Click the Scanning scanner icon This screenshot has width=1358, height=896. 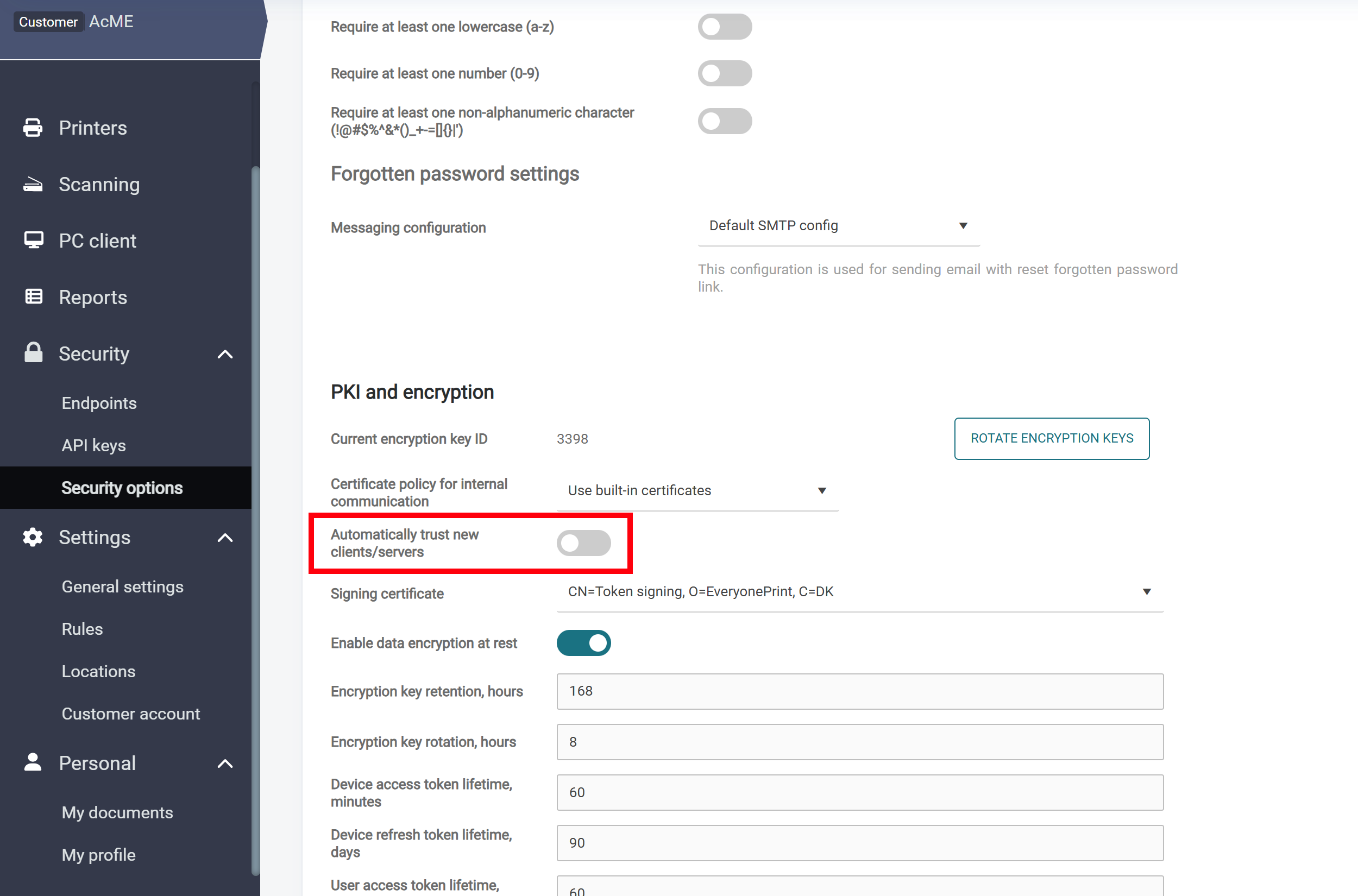(33, 184)
